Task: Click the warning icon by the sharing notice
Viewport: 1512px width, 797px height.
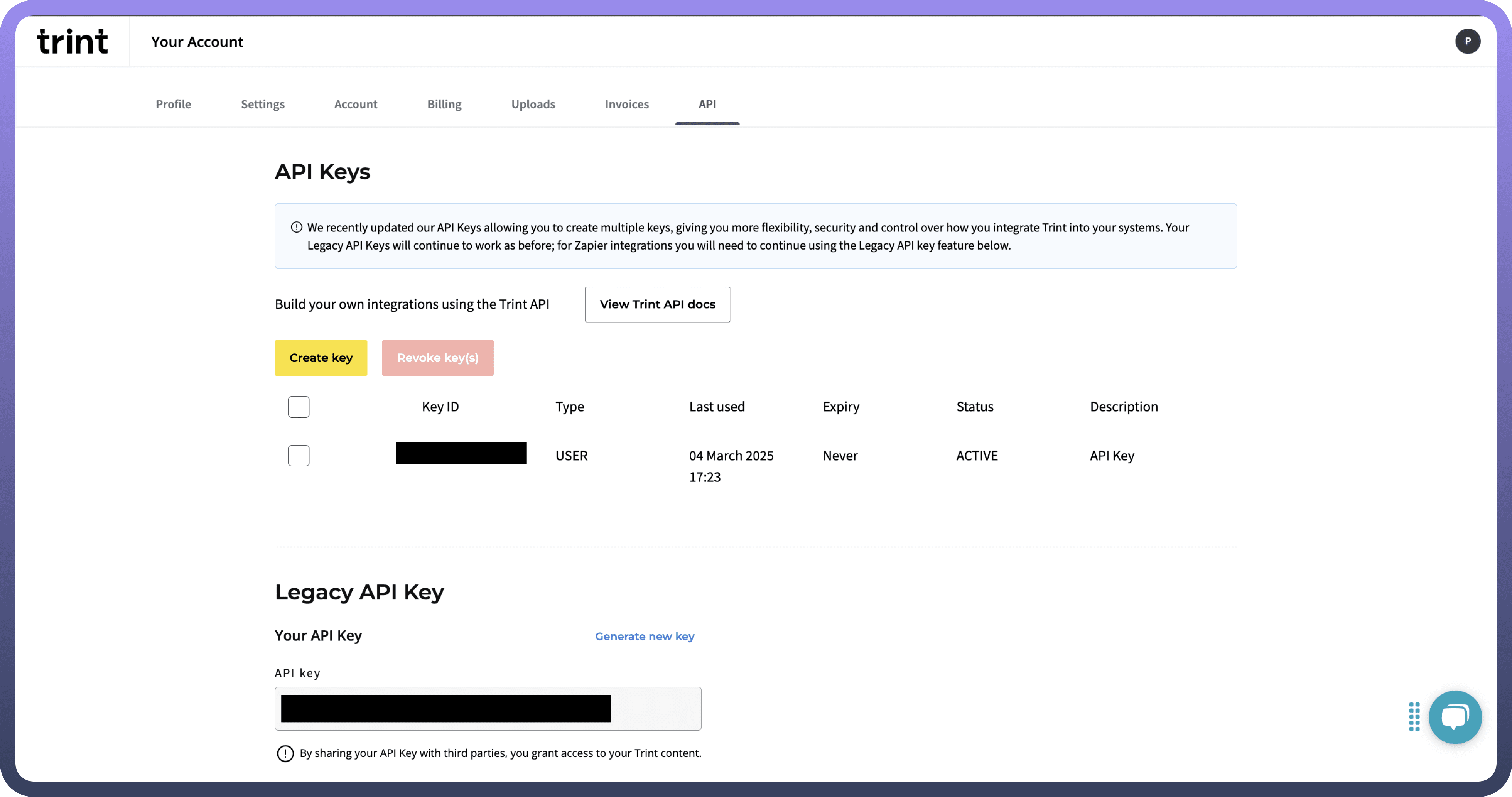Action: pos(285,753)
